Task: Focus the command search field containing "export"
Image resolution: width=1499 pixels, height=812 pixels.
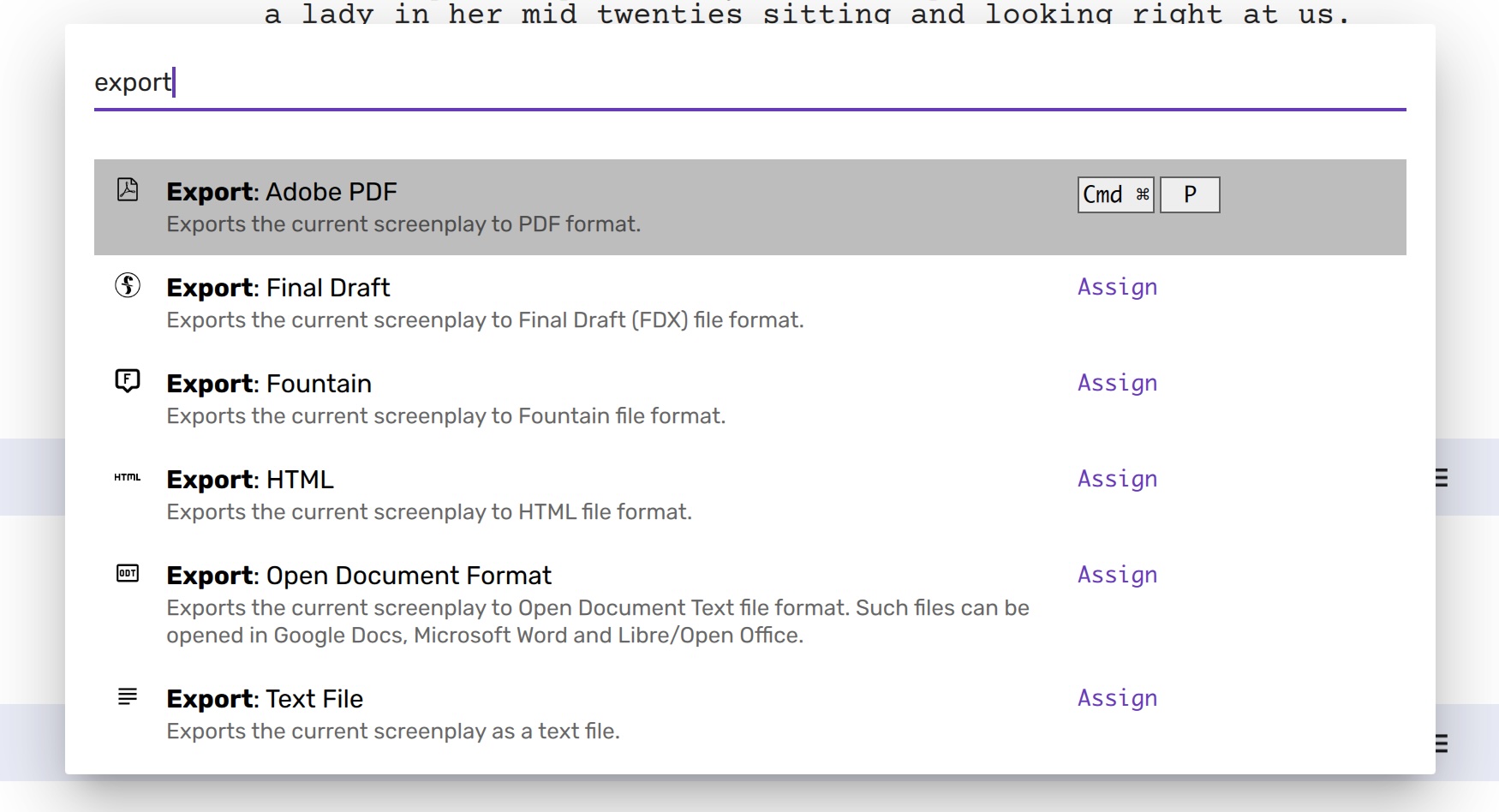Action: [x=749, y=83]
